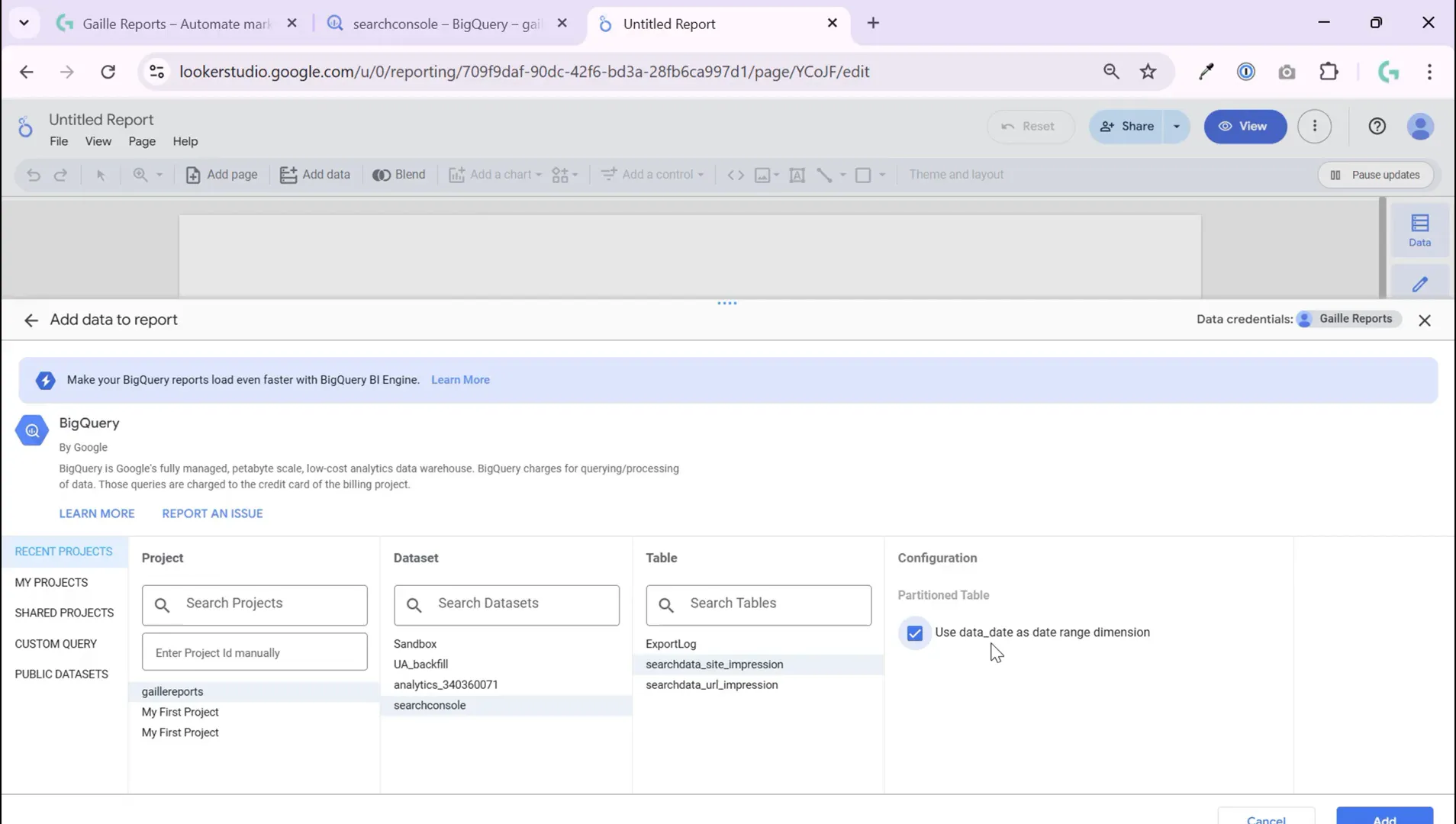Click the blue View button
This screenshot has height=824, width=1456.
coord(1245,127)
